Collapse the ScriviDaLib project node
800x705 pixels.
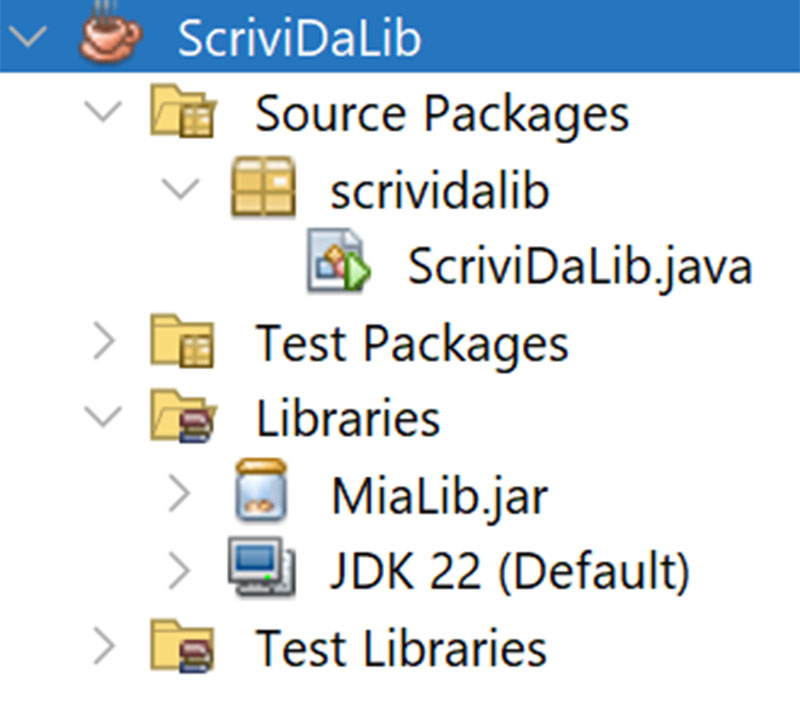coord(28,37)
